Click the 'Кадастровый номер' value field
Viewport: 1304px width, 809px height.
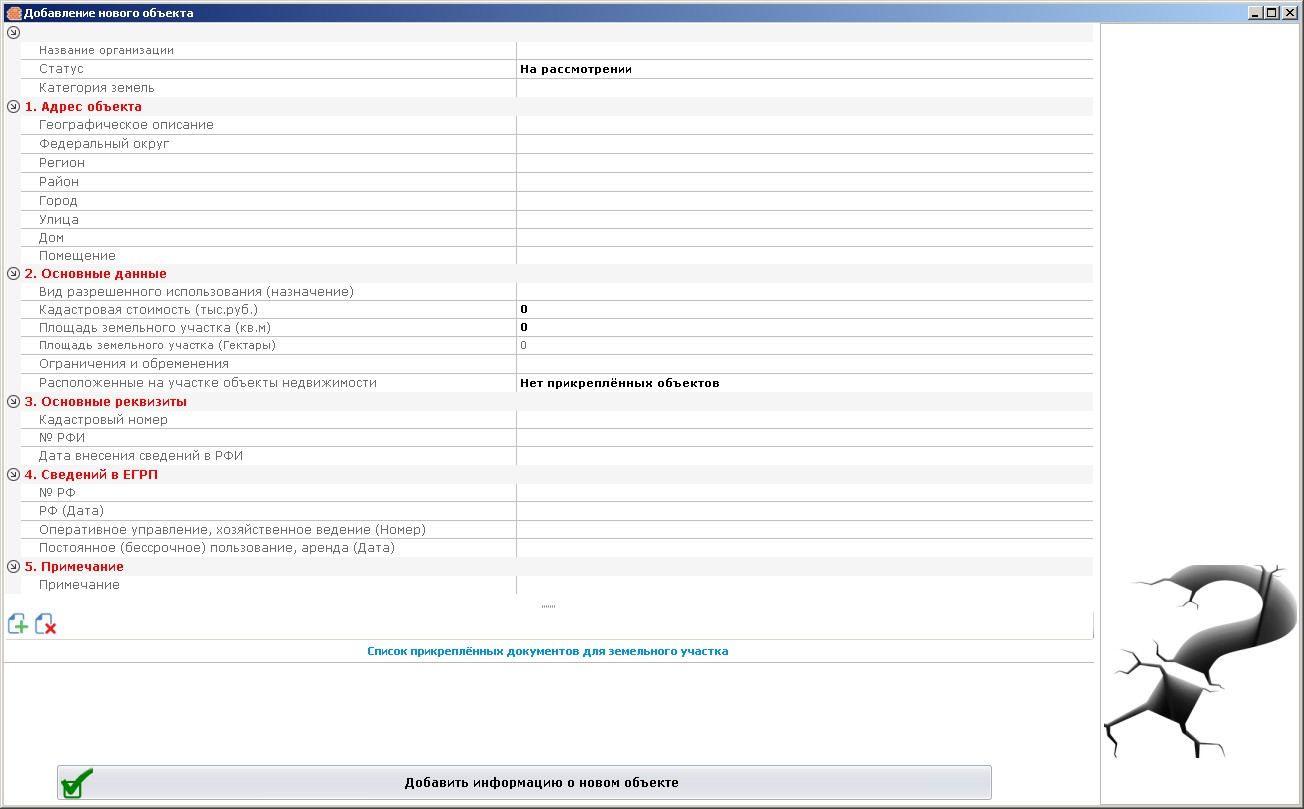click(x=805, y=420)
